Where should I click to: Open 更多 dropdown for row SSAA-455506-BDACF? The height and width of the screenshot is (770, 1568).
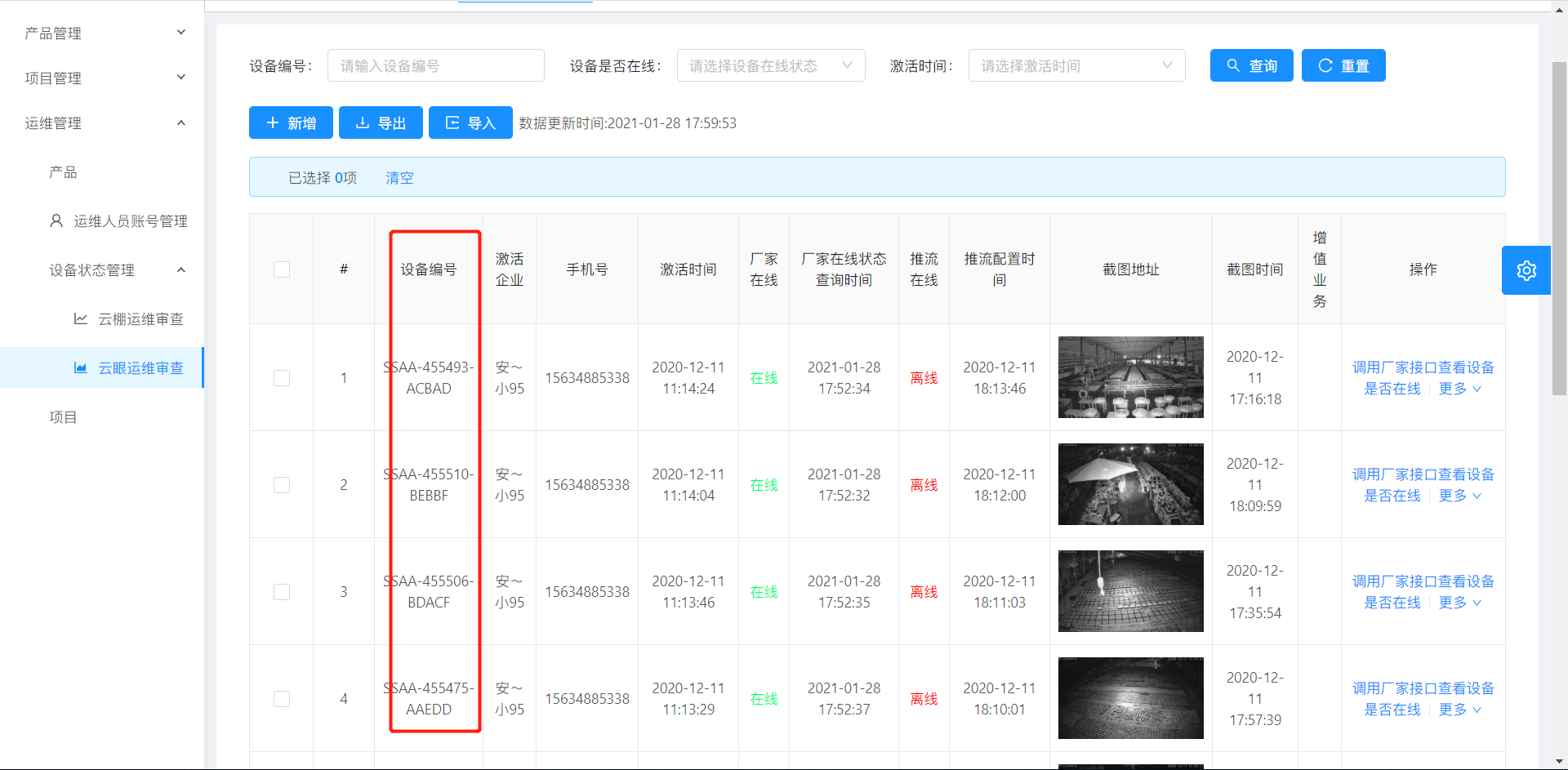tap(1459, 603)
